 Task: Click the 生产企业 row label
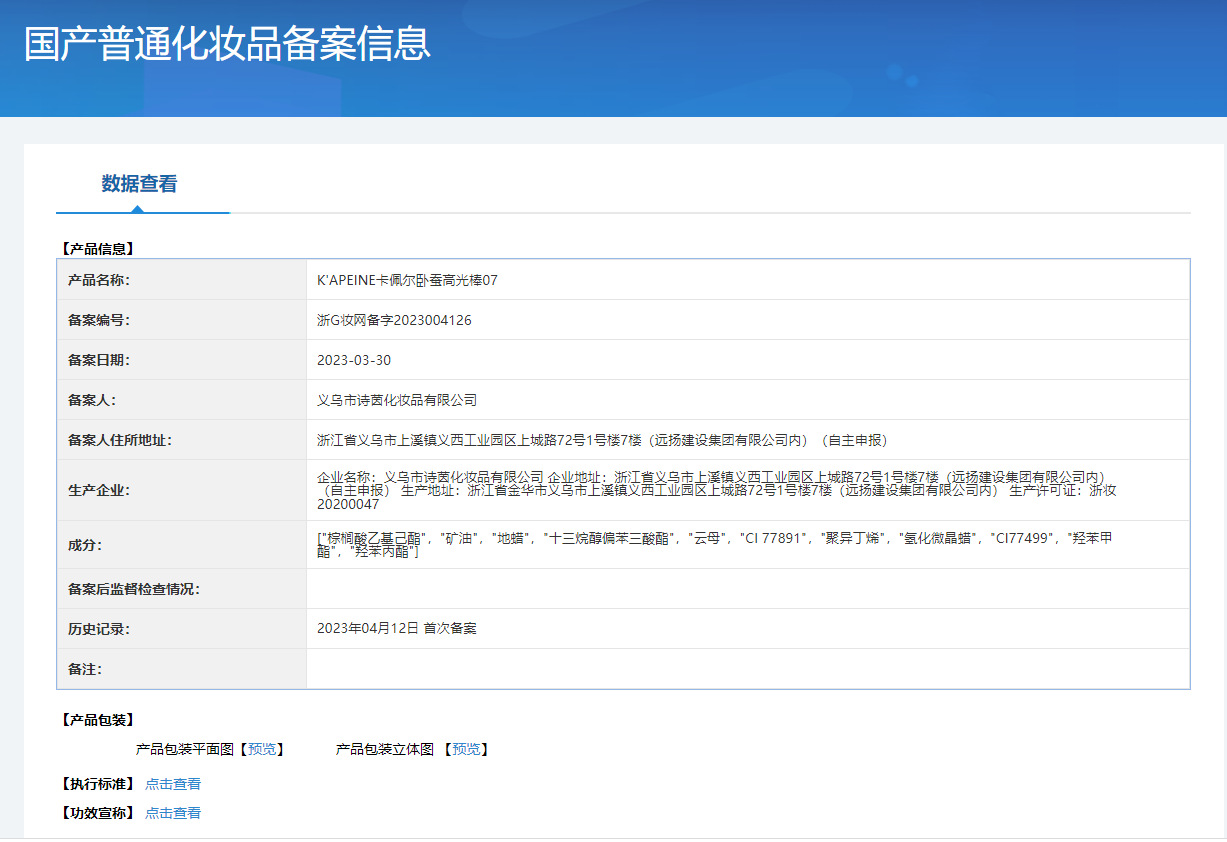(x=98, y=490)
